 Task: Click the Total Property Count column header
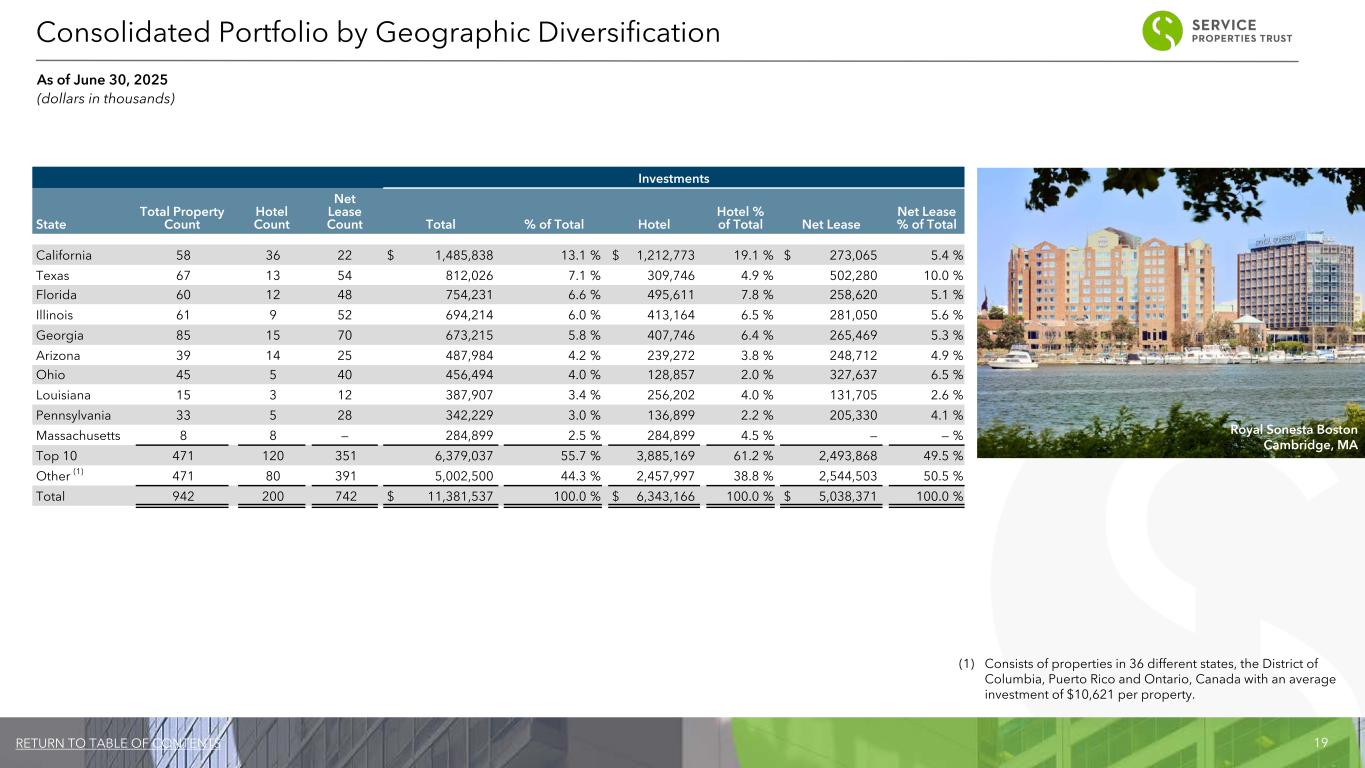point(182,218)
